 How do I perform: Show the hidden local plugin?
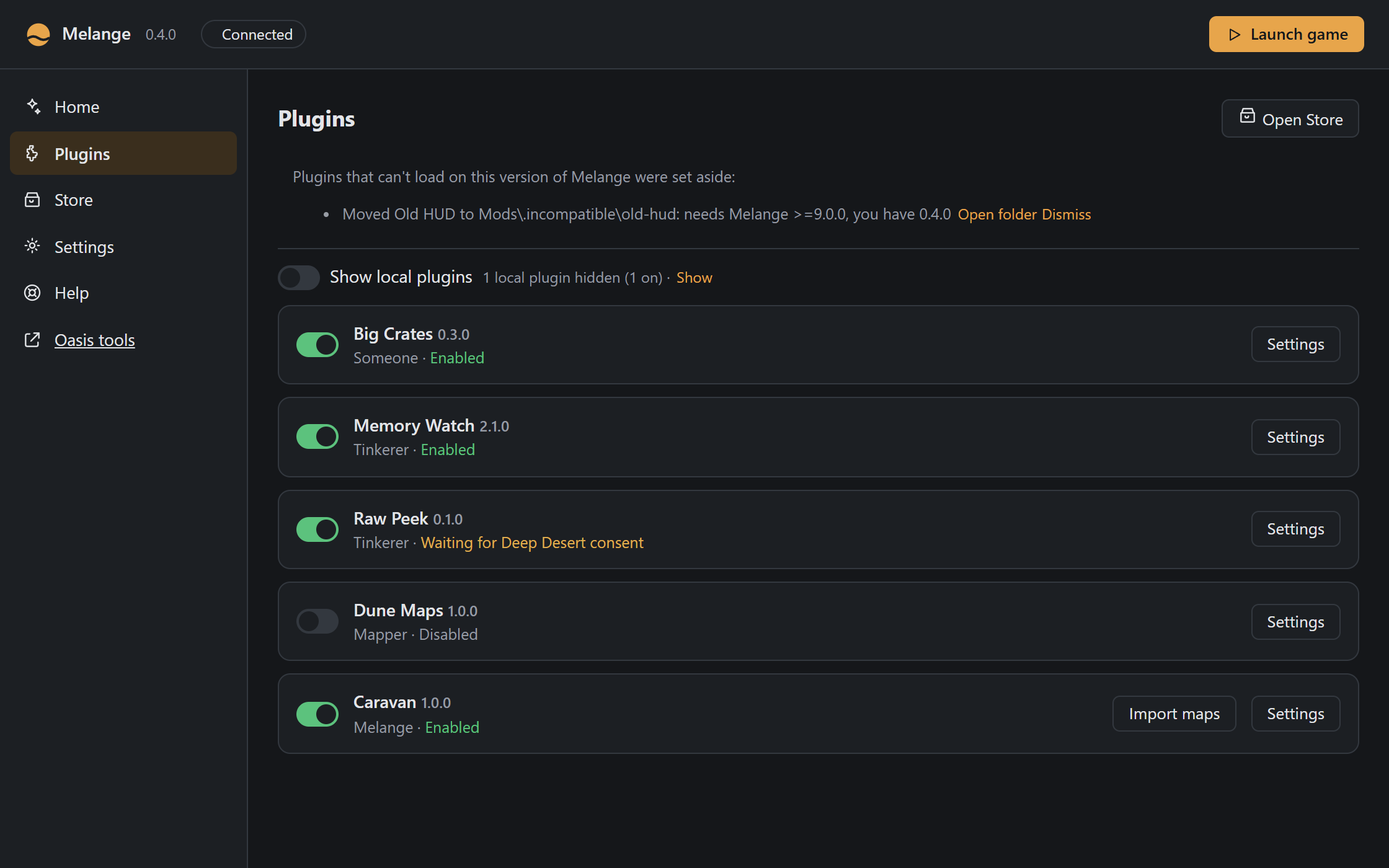[x=694, y=277]
